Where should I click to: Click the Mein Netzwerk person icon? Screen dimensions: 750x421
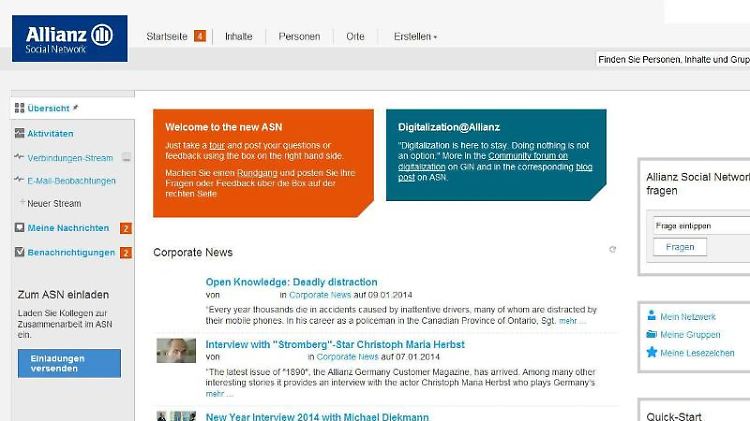pos(652,316)
